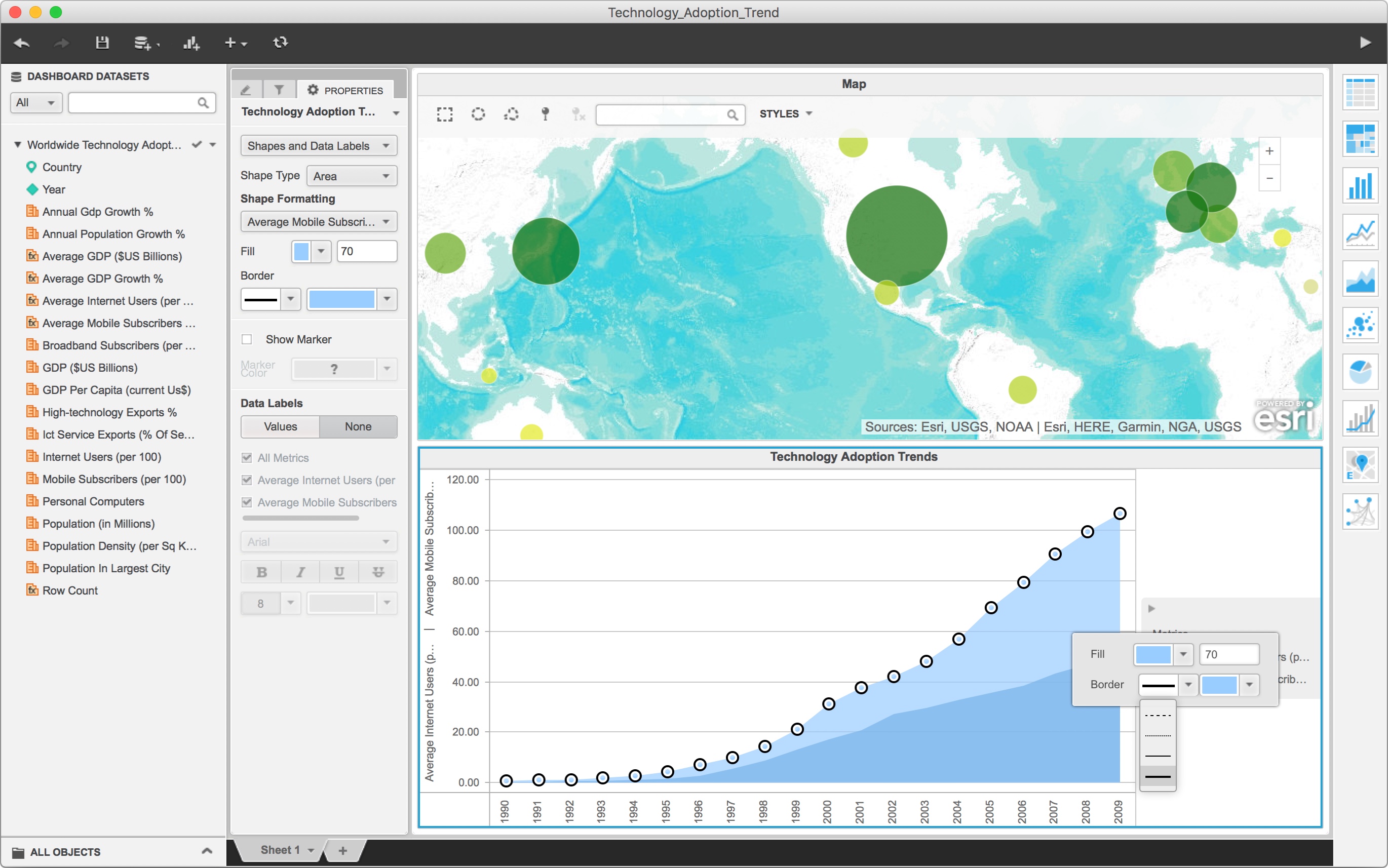The image size is (1388, 868).
Task: Set data labels to None
Action: point(358,426)
